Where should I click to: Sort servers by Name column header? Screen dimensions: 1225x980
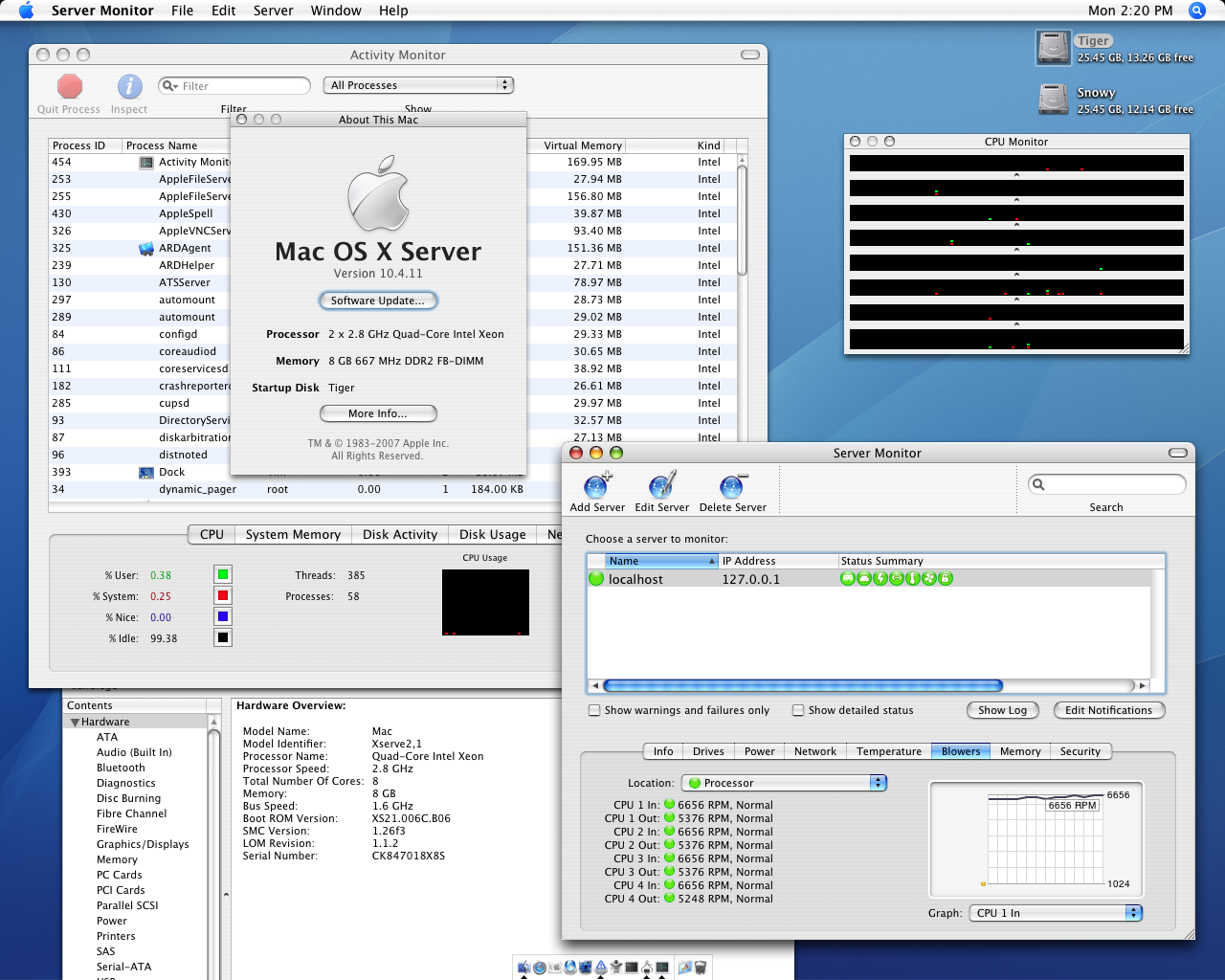click(661, 561)
